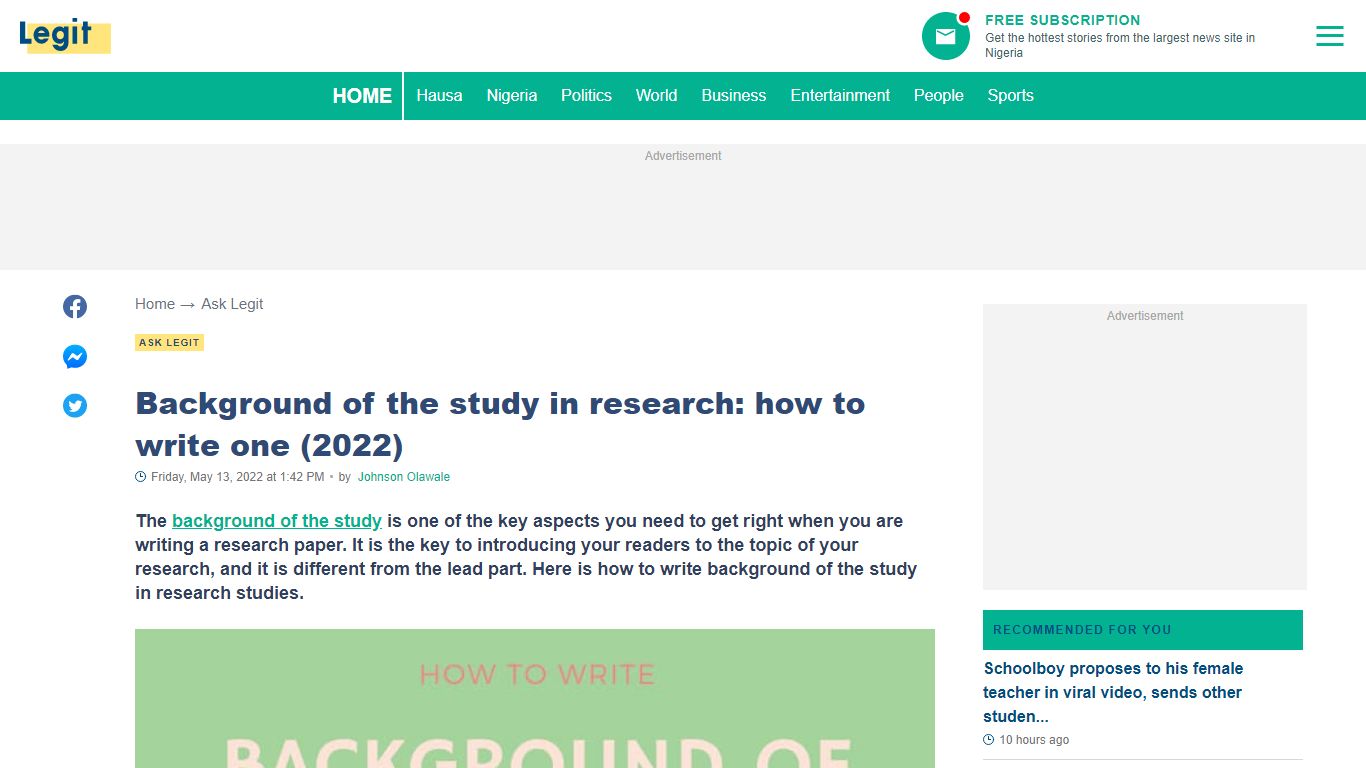Share article via Messenger icon
Viewport: 1366px width, 768px height.
coord(75,357)
